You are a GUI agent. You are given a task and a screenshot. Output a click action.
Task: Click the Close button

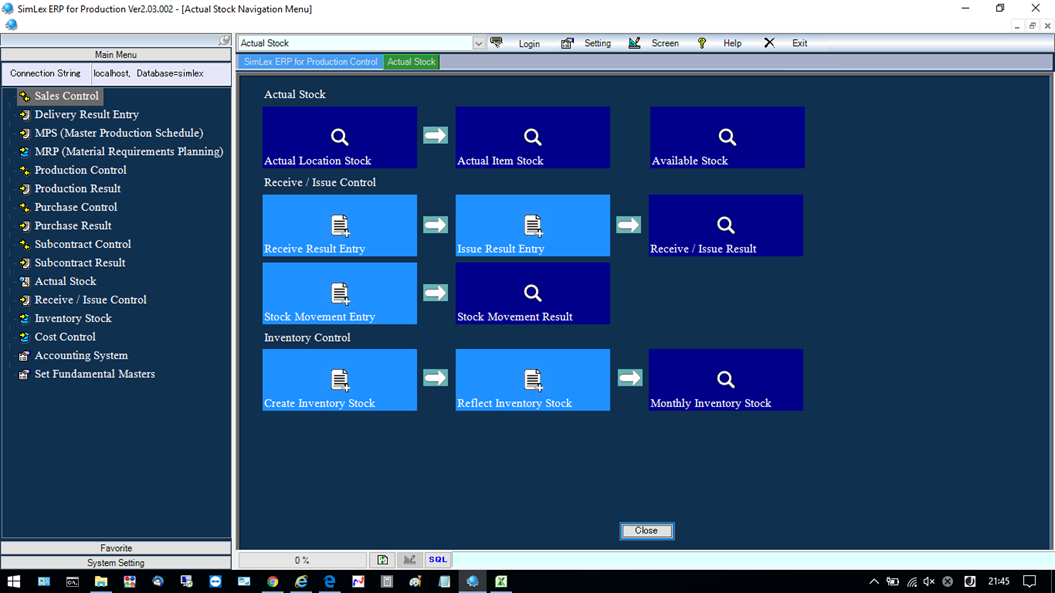click(x=647, y=531)
